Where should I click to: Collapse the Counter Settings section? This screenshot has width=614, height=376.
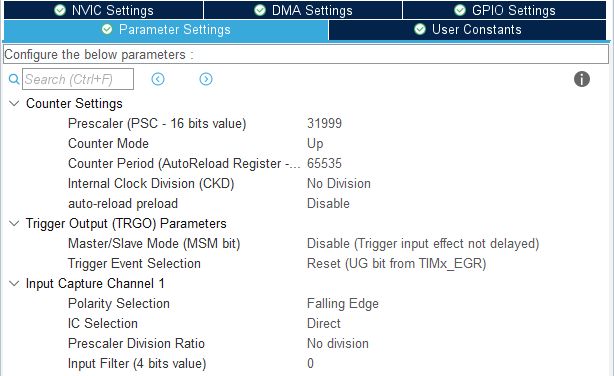[14, 103]
